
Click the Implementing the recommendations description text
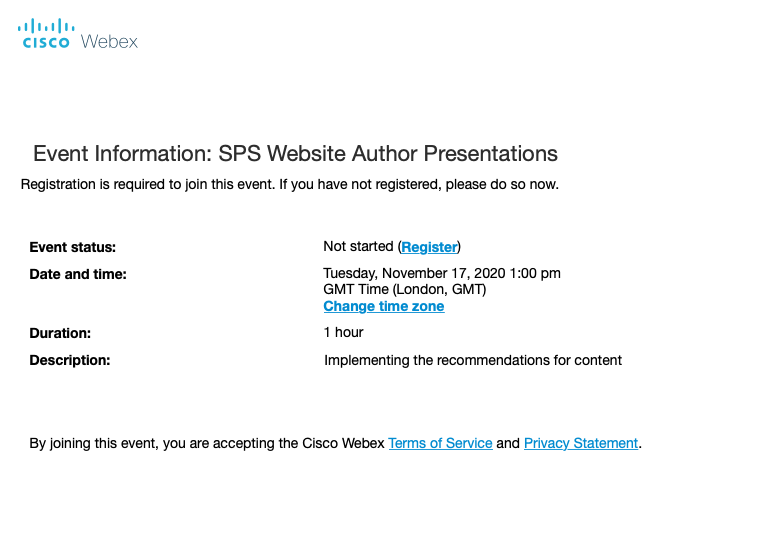pos(473,360)
